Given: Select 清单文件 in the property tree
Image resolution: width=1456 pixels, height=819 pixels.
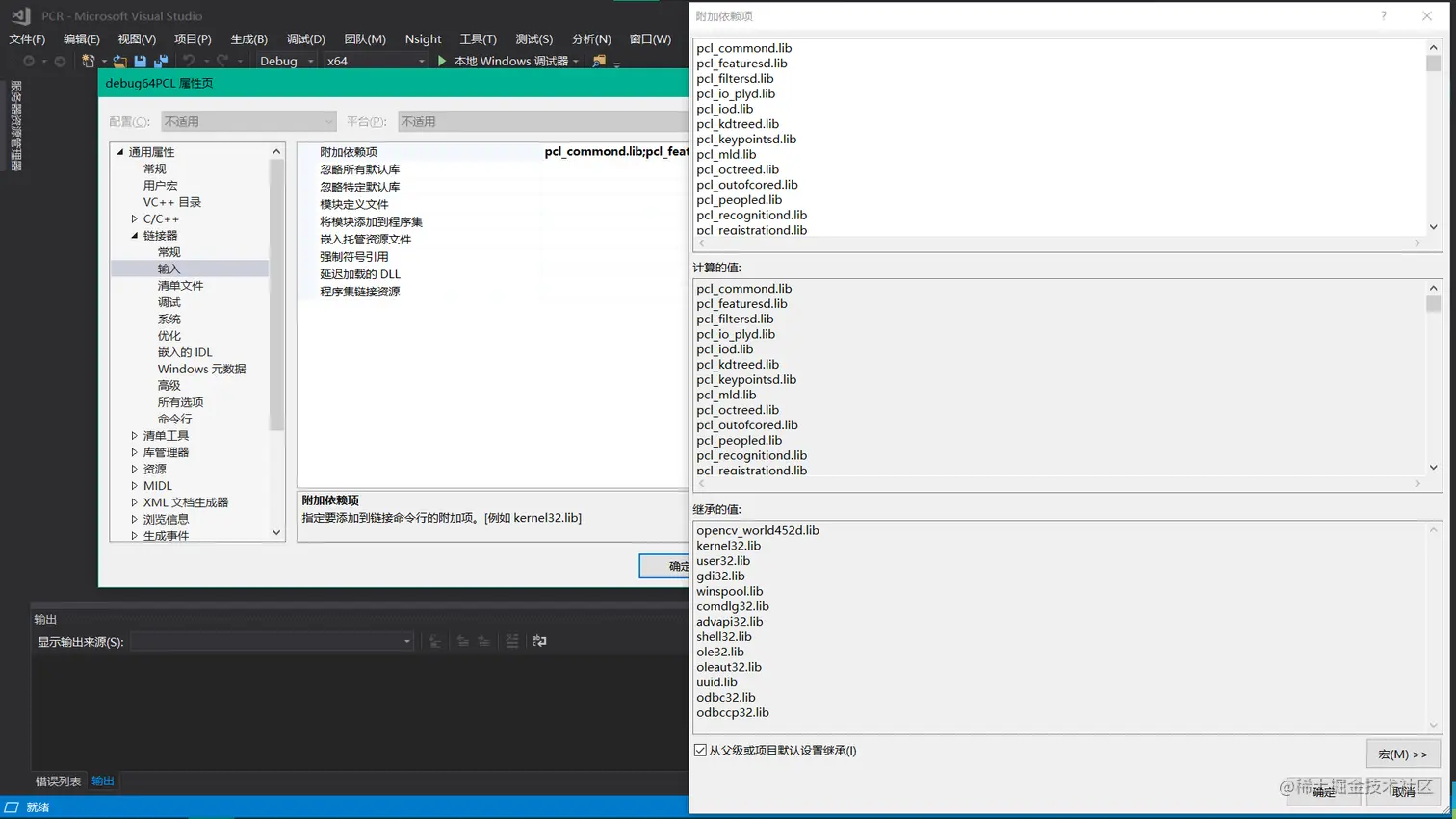Looking at the screenshot, I should (180, 286).
